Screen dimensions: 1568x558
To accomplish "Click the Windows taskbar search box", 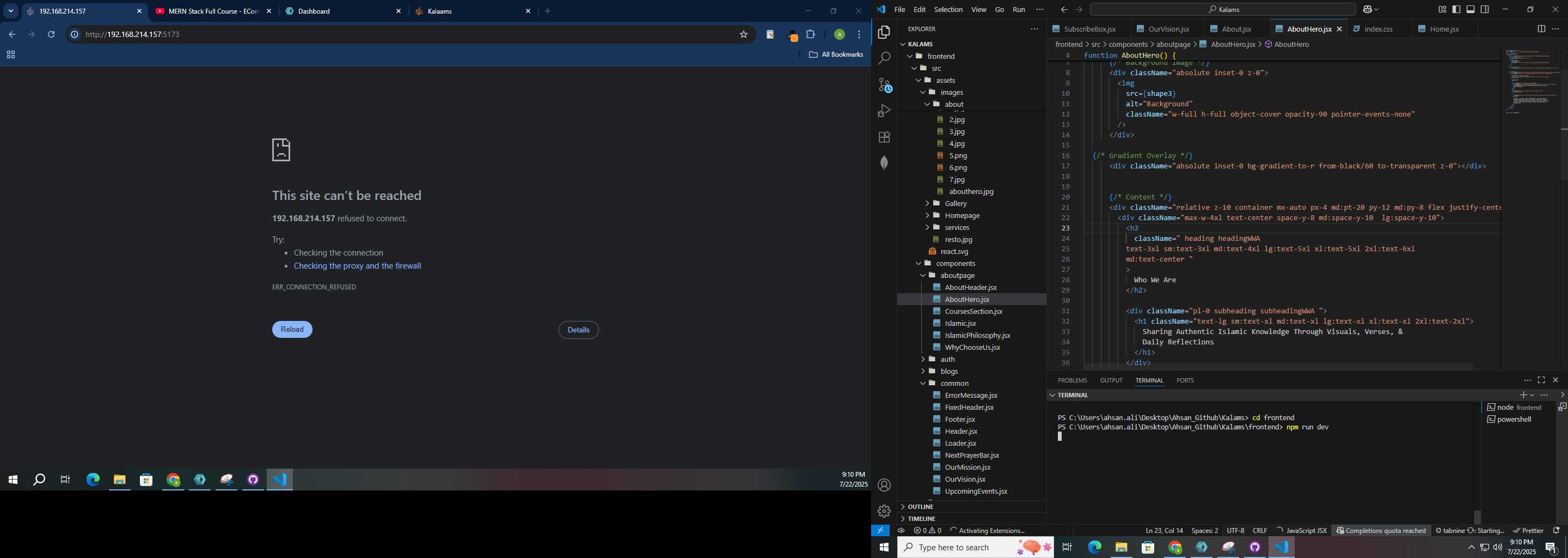I will (975, 547).
